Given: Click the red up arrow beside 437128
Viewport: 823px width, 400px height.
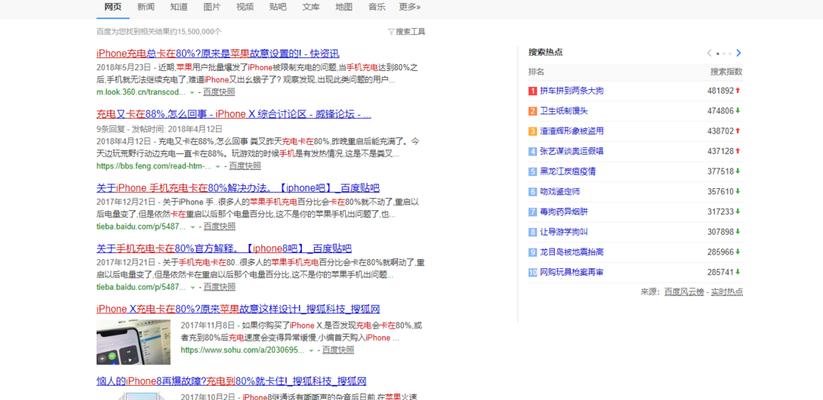Looking at the screenshot, I should pyautogui.click(x=738, y=151).
